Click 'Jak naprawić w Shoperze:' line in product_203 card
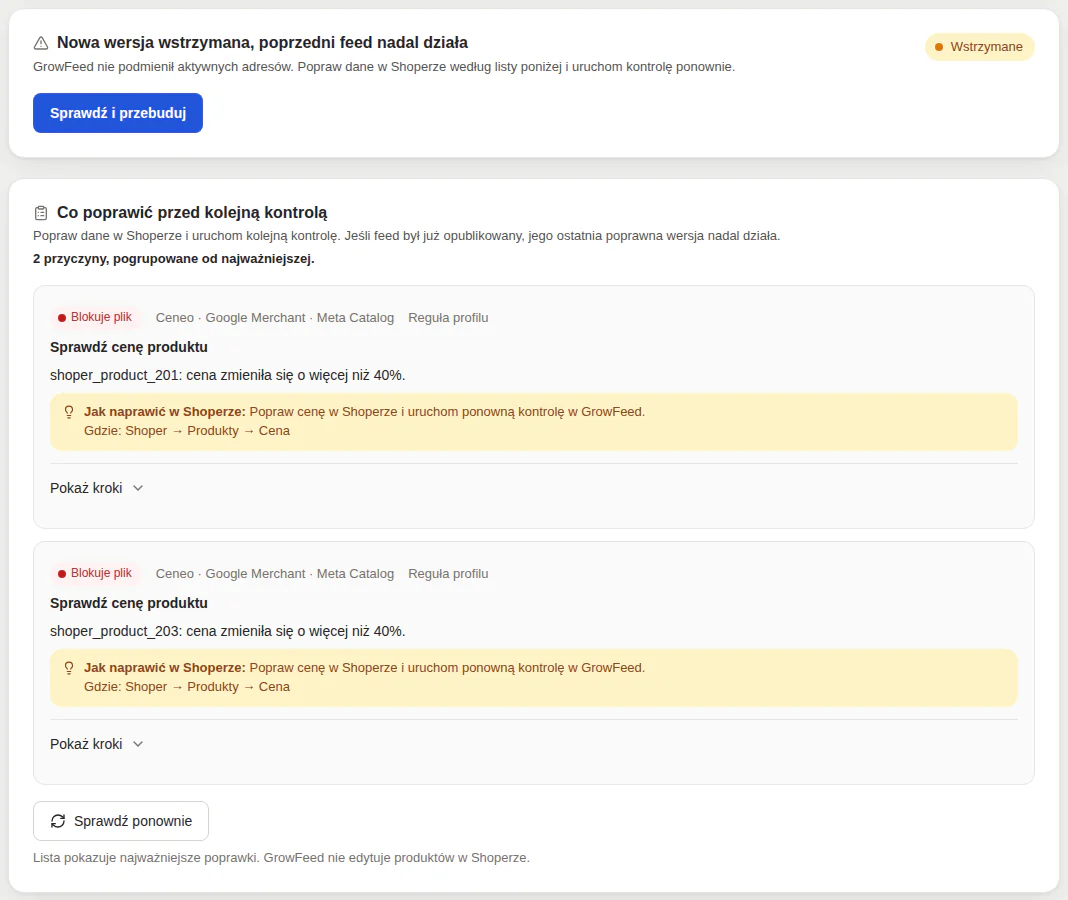Screen dimensions: 1068x900 pyautogui.click(x=364, y=668)
